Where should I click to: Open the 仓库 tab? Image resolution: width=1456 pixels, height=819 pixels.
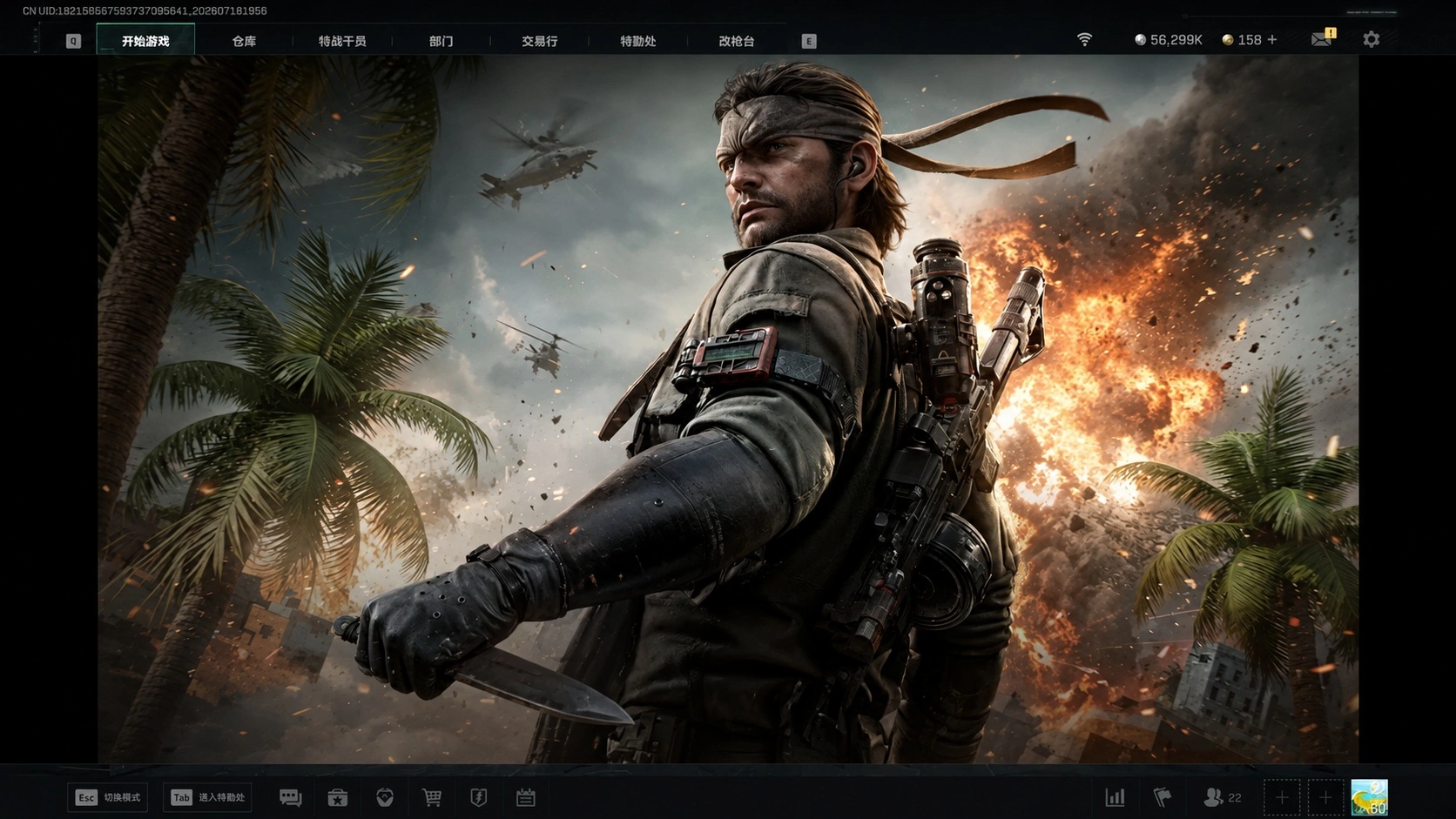click(244, 41)
